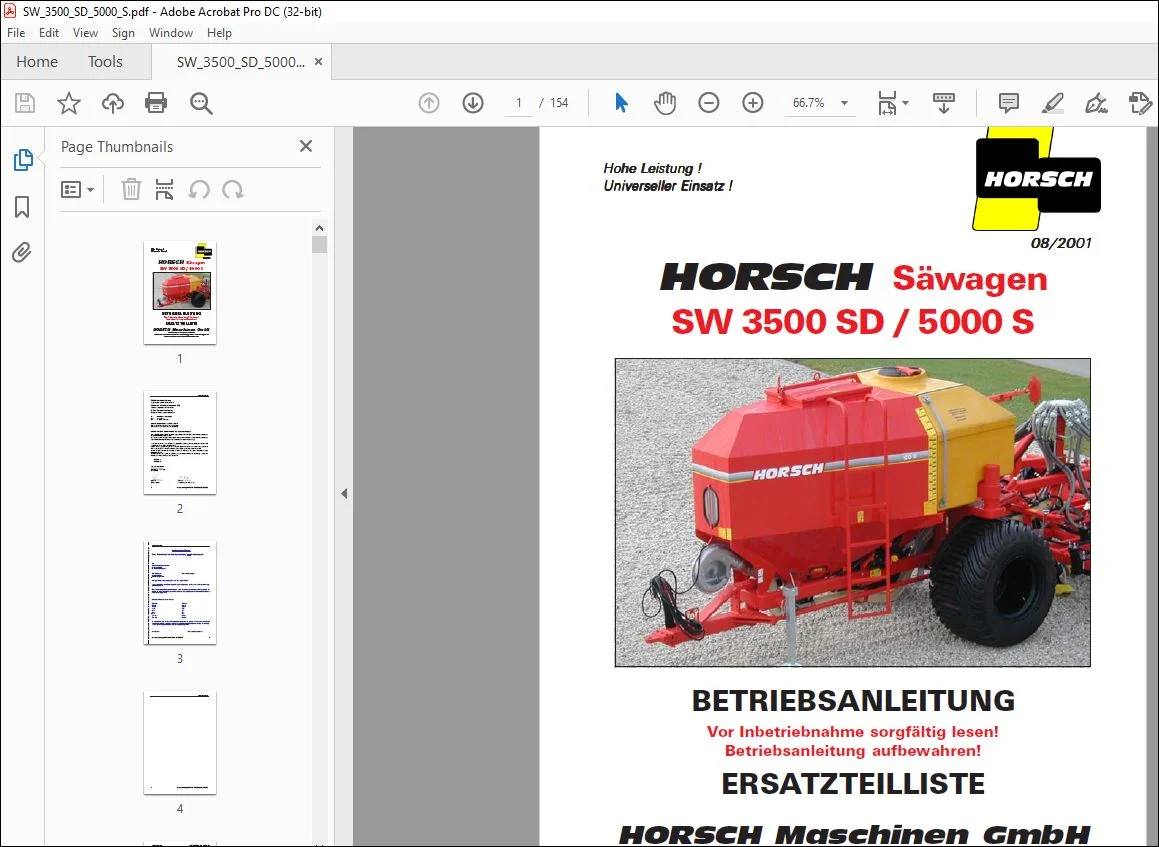Screen dimensions: 1159x847
Task: Open the File menu
Action: 16,33
